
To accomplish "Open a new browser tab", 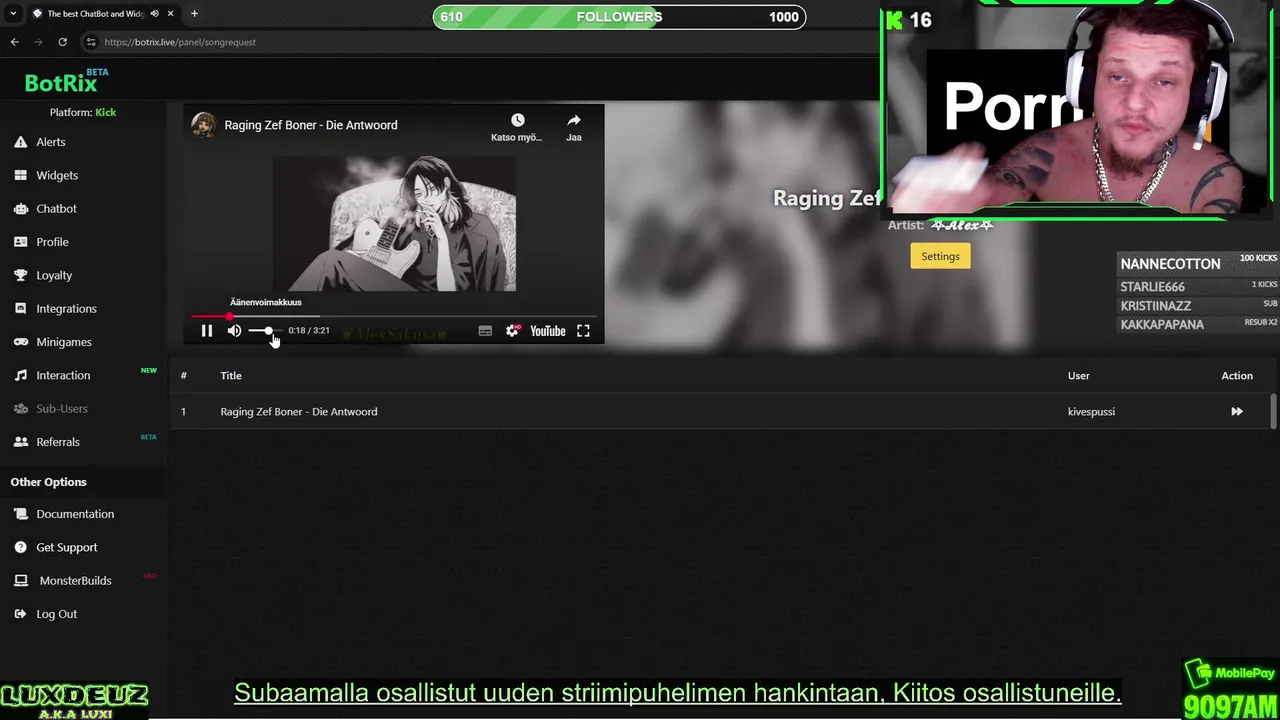I will point(194,14).
